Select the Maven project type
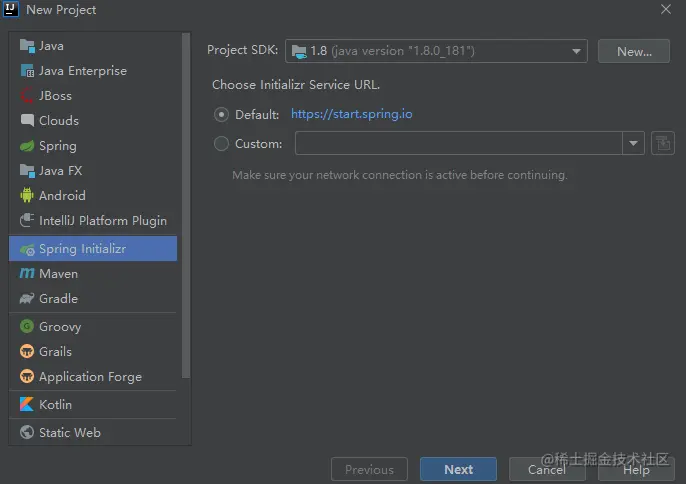The height and width of the screenshot is (484, 686). tap(93, 274)
